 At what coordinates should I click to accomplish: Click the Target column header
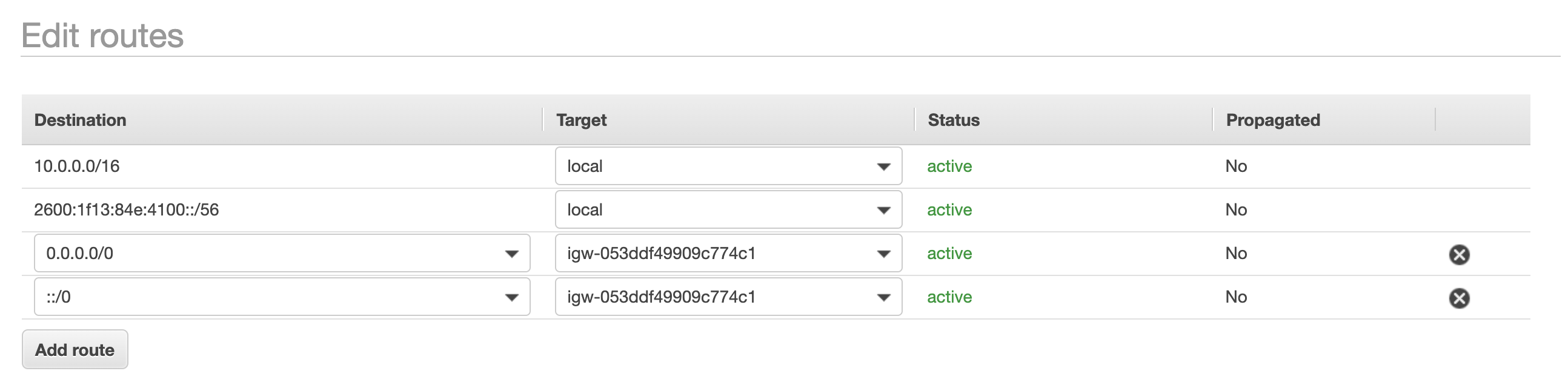(x=581, y=120)
